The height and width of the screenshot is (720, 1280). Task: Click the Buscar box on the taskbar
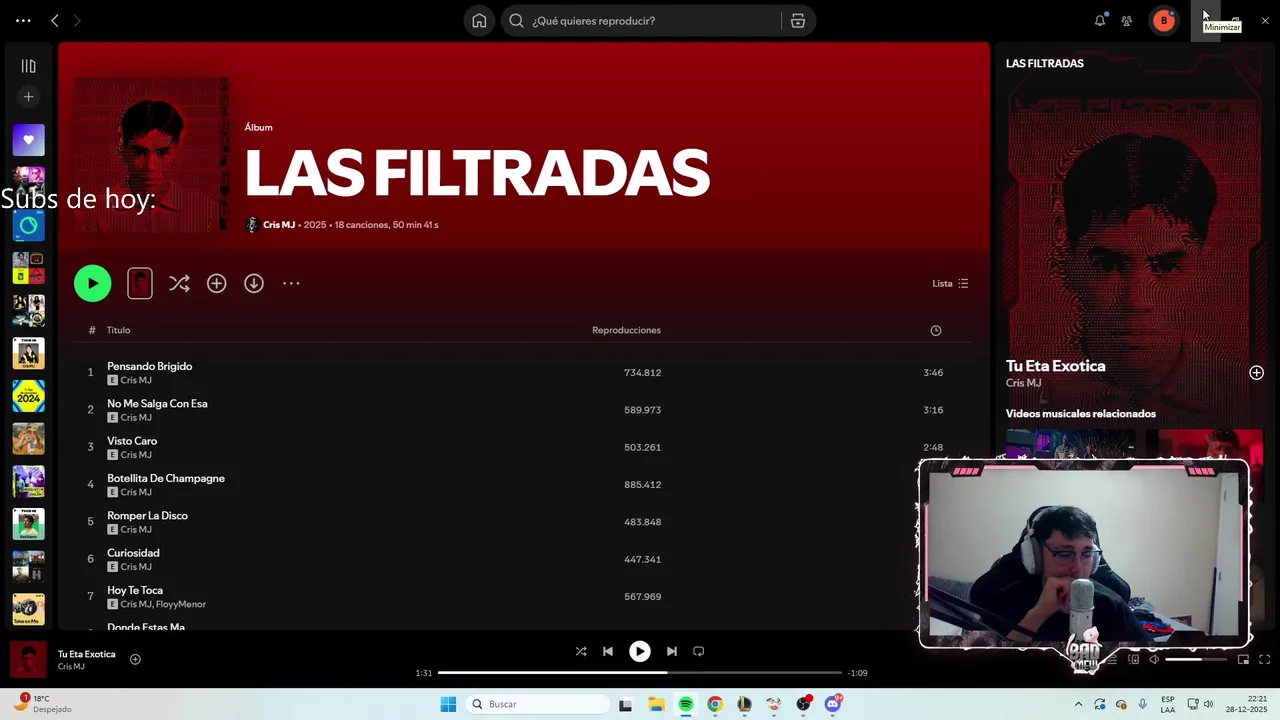[x=538, y=704]
